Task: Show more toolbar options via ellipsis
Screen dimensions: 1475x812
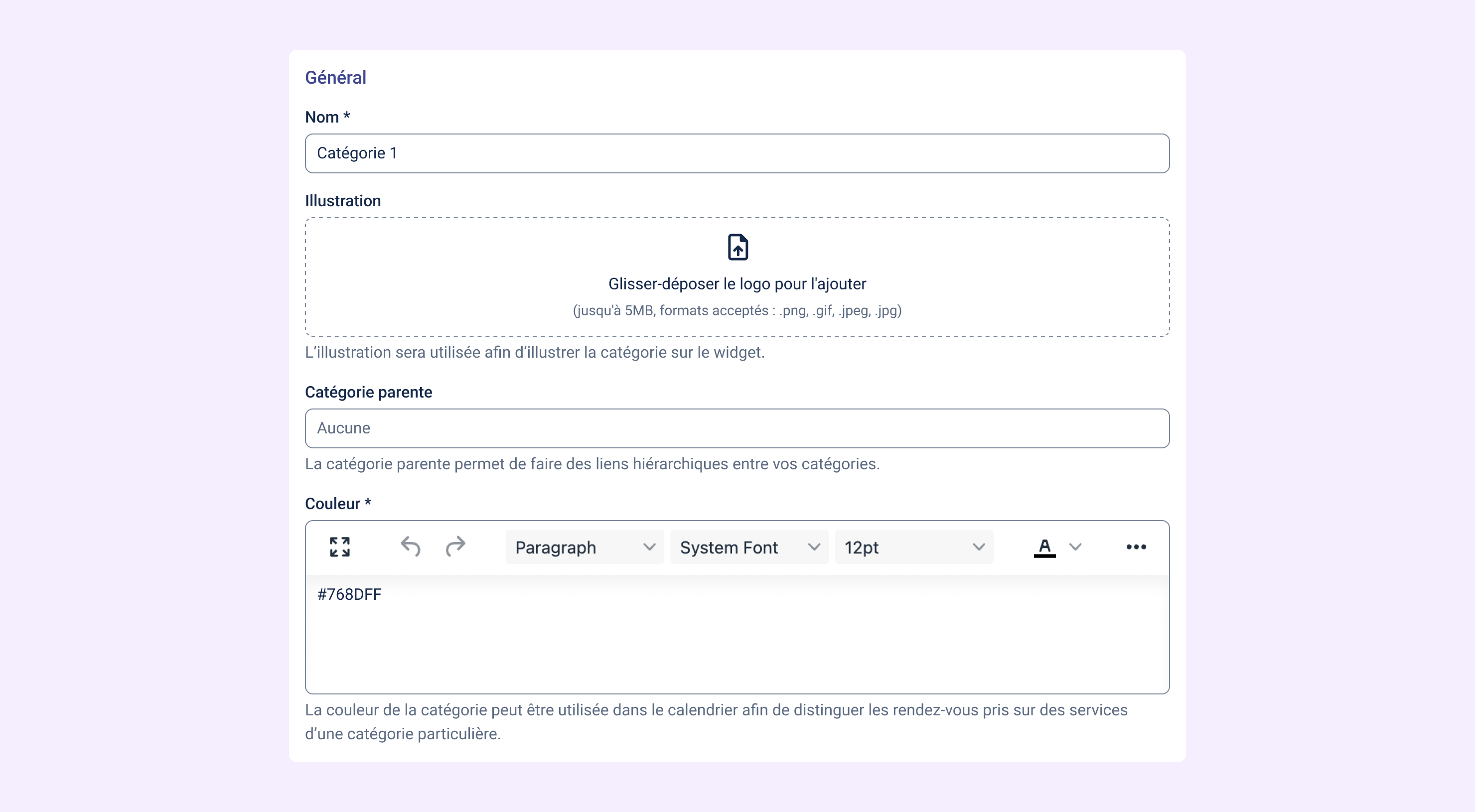Action: click(x=1136, y=547)
